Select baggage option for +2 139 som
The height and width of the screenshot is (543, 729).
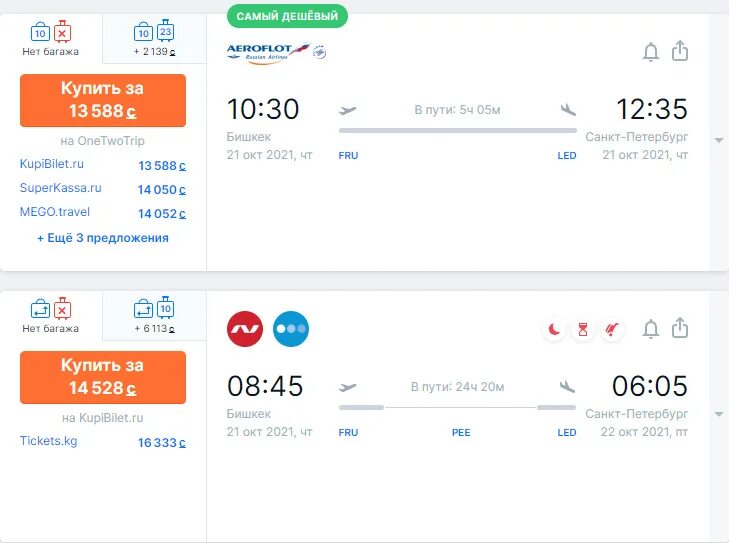click(154, 39)
